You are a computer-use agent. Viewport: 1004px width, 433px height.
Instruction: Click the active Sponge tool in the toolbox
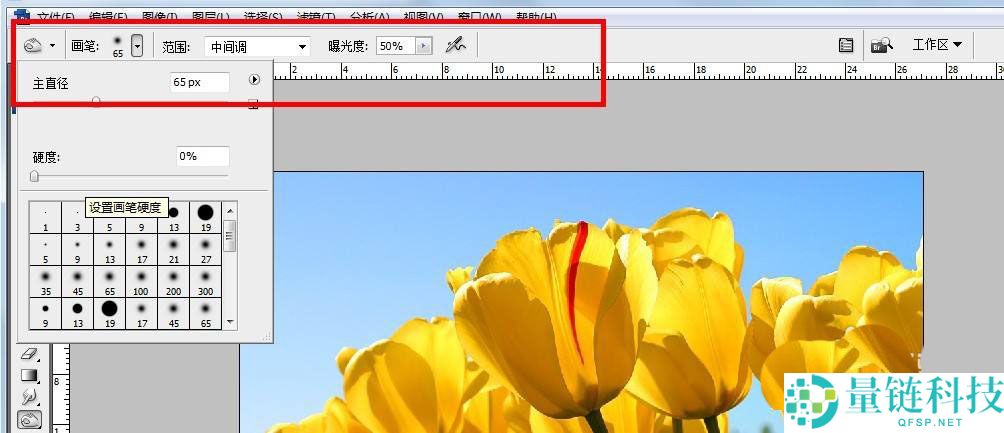pyautogui.click(x=29, y=419)
